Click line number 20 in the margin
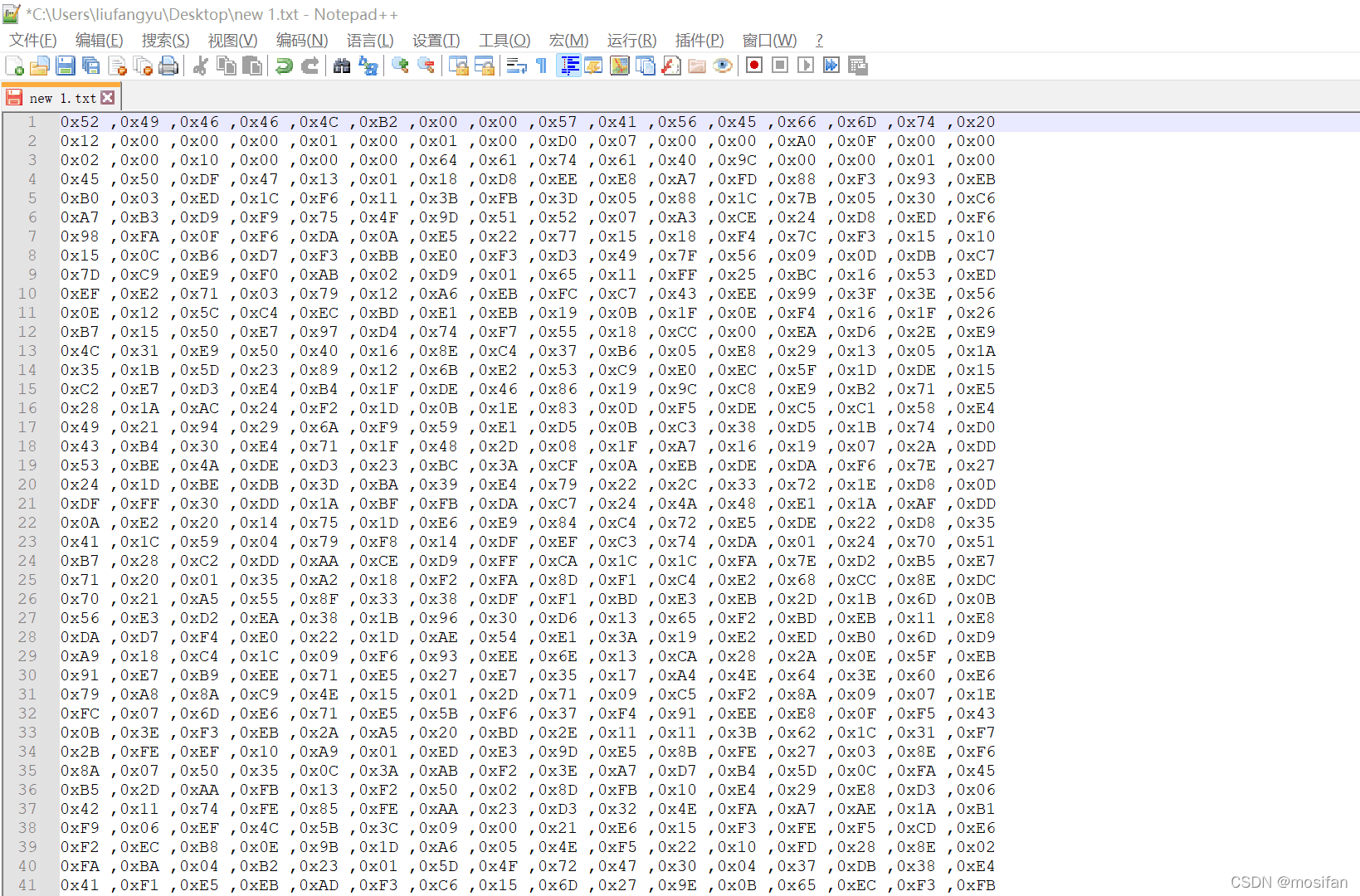The height and width of the screenshot is (896, 1360). tap(27, 485)
